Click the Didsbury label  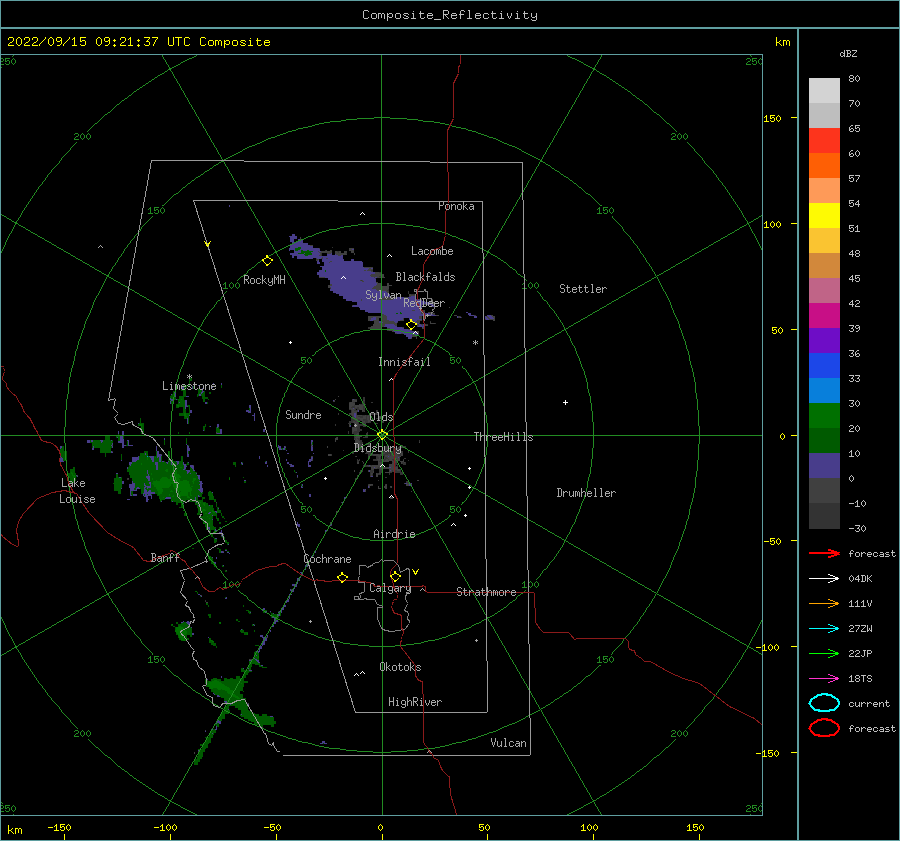click(378, 448)
